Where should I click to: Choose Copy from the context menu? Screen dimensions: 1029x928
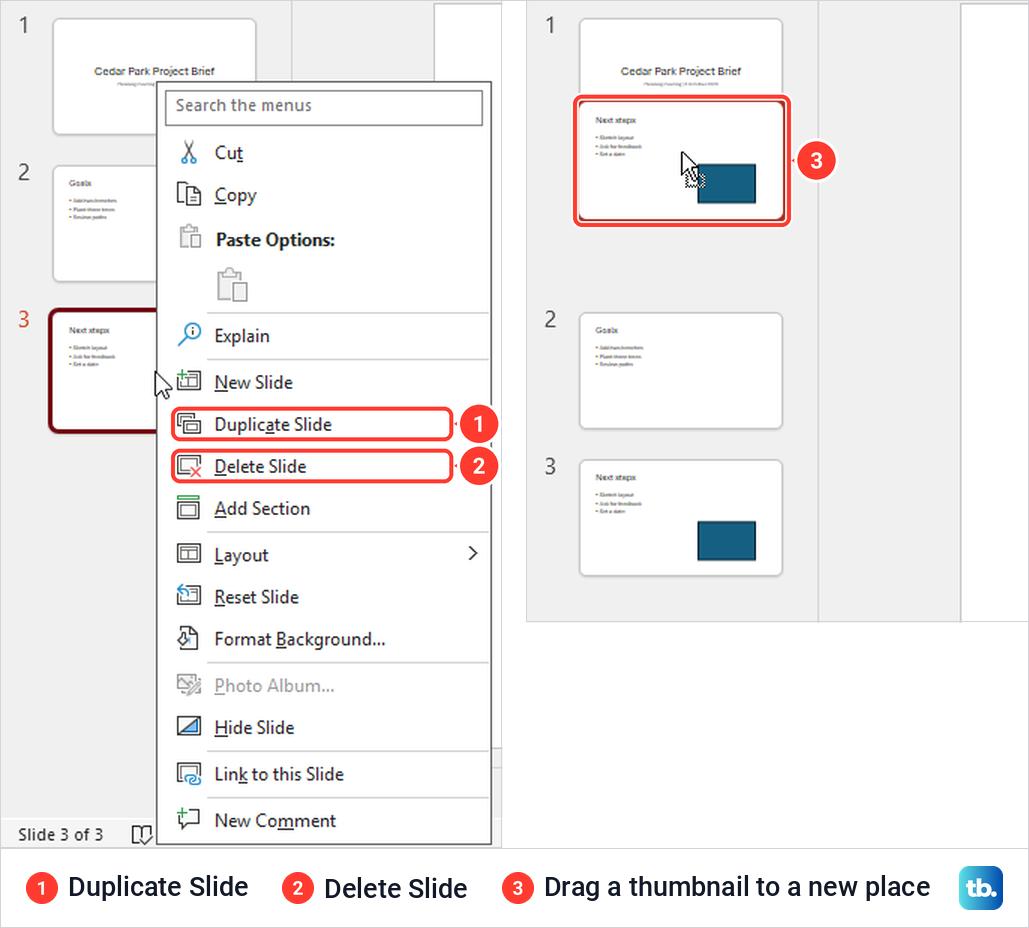(x=325, y=195)
